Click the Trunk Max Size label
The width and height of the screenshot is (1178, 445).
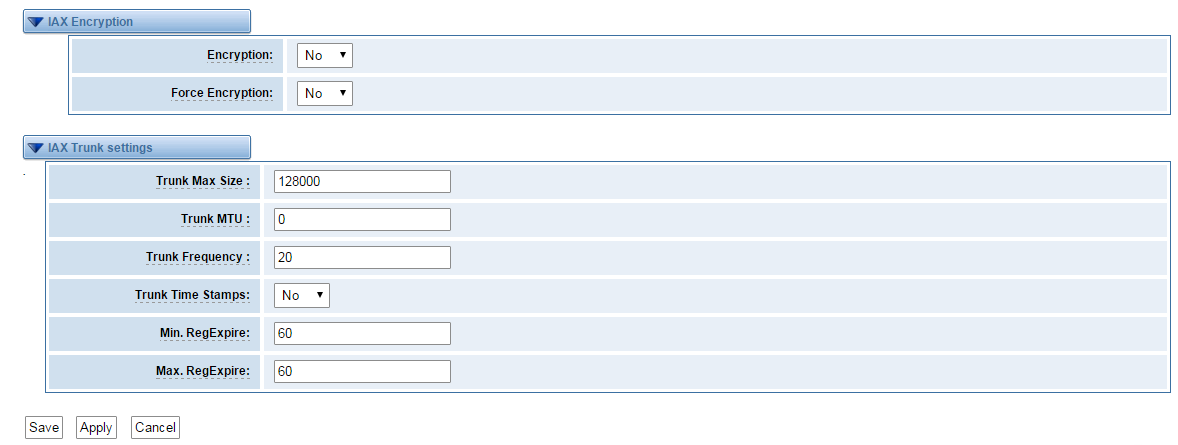coord(203,181)
